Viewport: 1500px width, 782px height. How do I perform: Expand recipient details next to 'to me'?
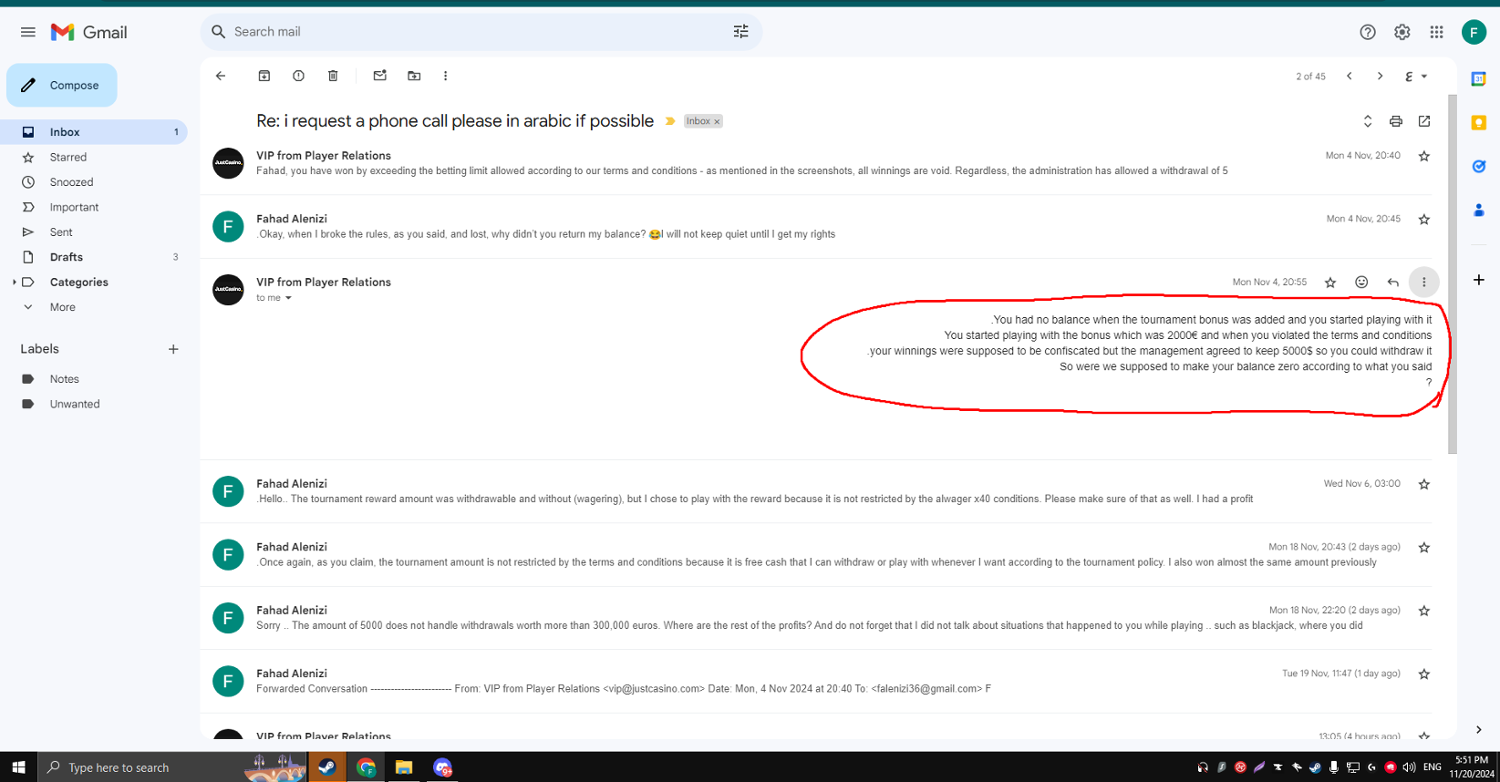tap(289, 298)
